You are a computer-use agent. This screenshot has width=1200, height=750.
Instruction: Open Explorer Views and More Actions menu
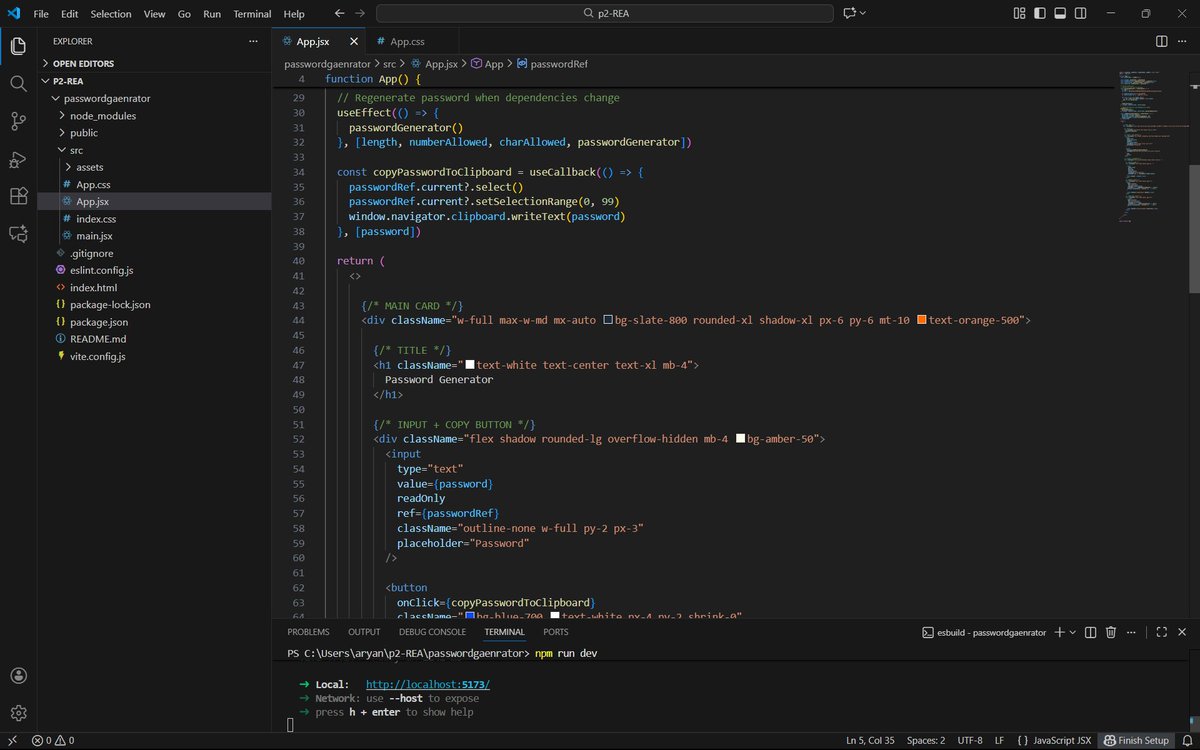click(x=253, y=41)
